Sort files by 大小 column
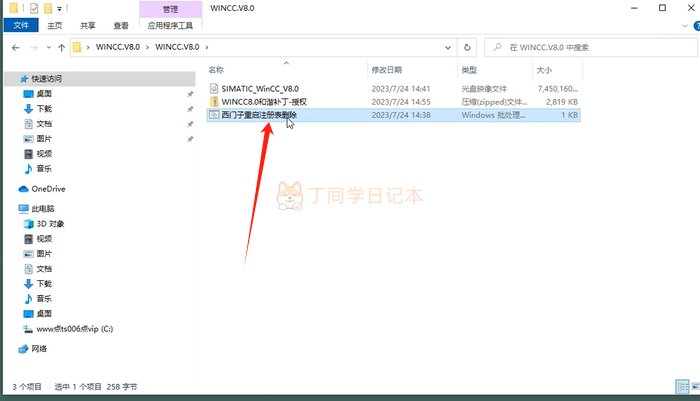700x401 pixels. coord(544,70)
